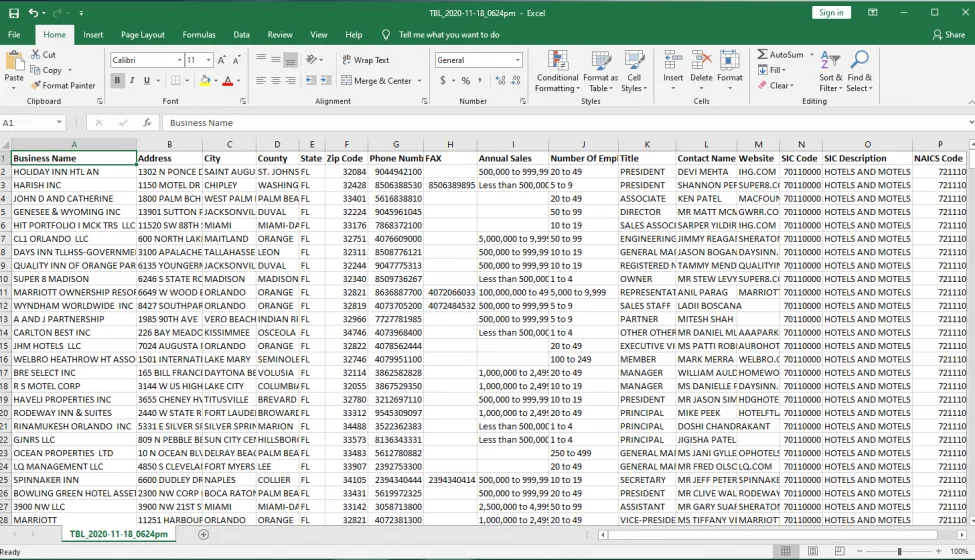The height and width of the screenshot is (560, 975).
Task: Decrease decimal places
Action: point(516,80)
